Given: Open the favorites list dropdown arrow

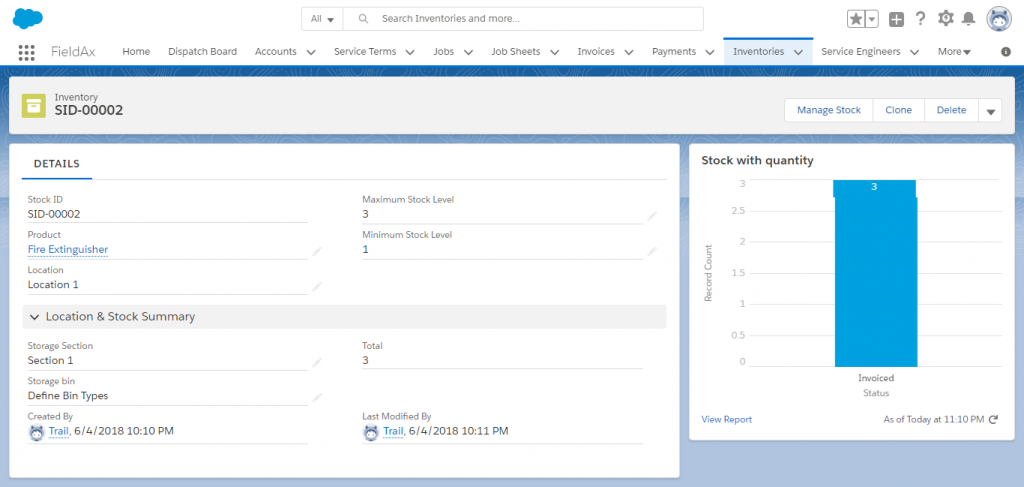Looking at the screenshot, I should pos(871,19).
